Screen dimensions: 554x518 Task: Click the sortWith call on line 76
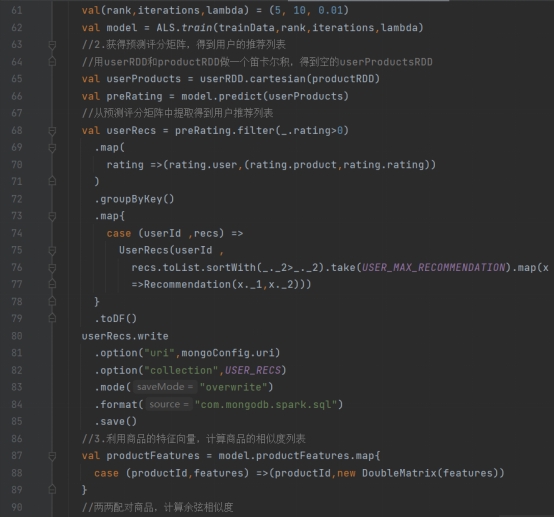click(230, 267)
